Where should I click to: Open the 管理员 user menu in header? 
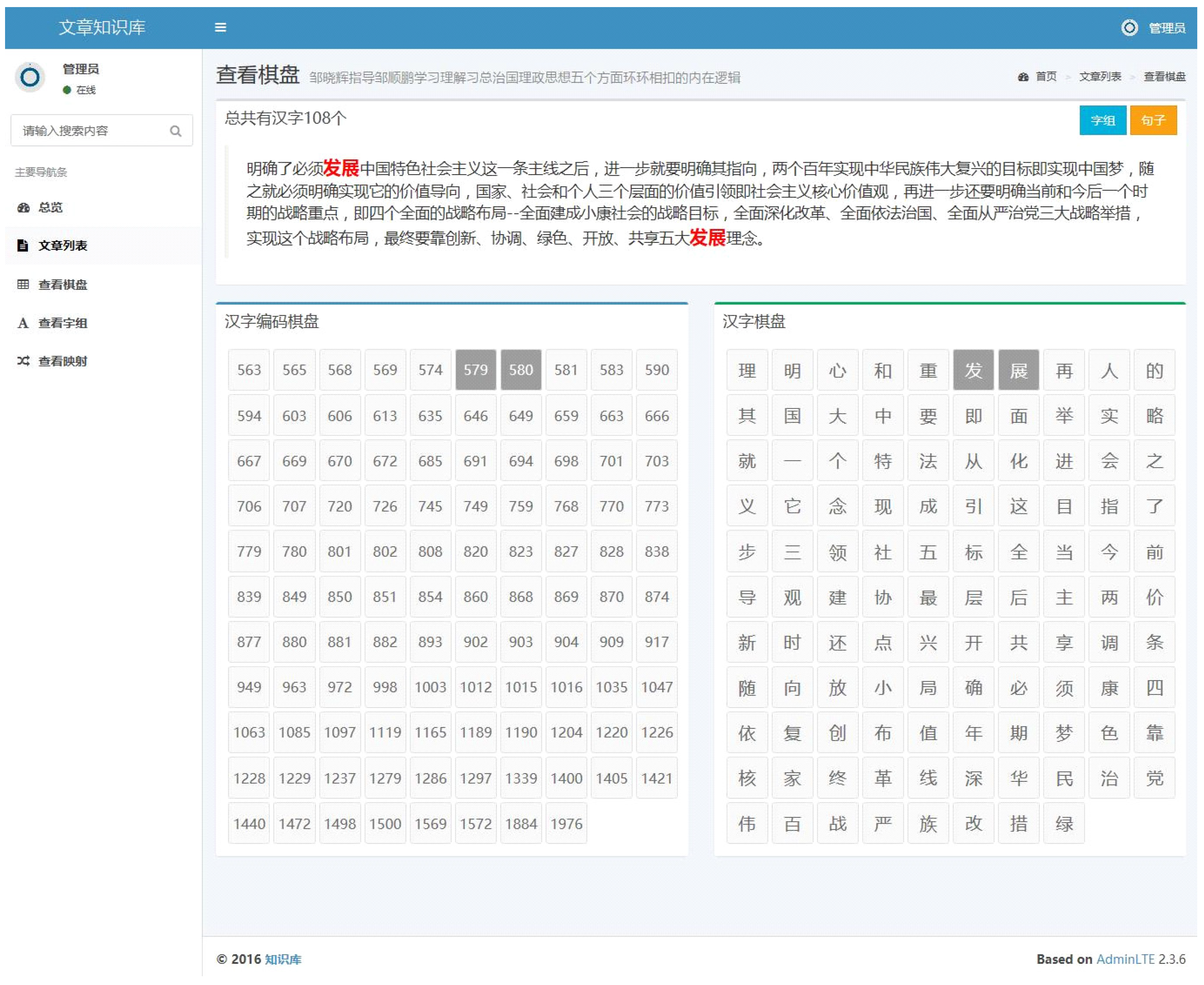tap(1167, 28)
